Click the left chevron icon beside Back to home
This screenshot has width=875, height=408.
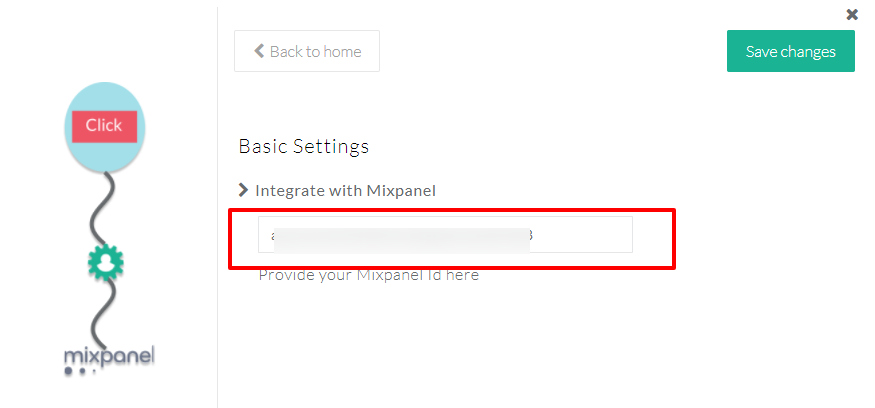[x=259, y=51]
